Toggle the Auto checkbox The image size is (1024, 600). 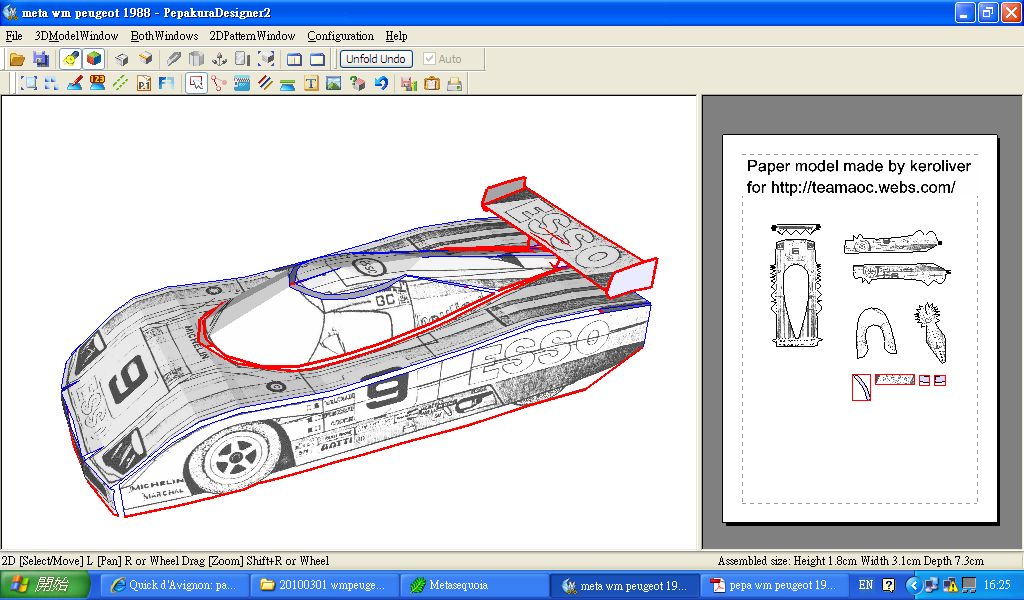click(x=430, y=59)
